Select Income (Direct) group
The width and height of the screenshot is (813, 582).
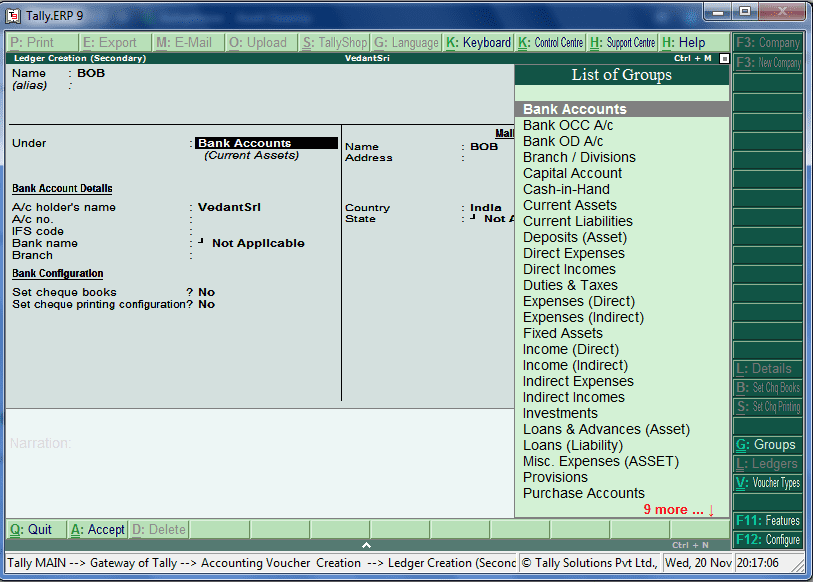point(622,350)
